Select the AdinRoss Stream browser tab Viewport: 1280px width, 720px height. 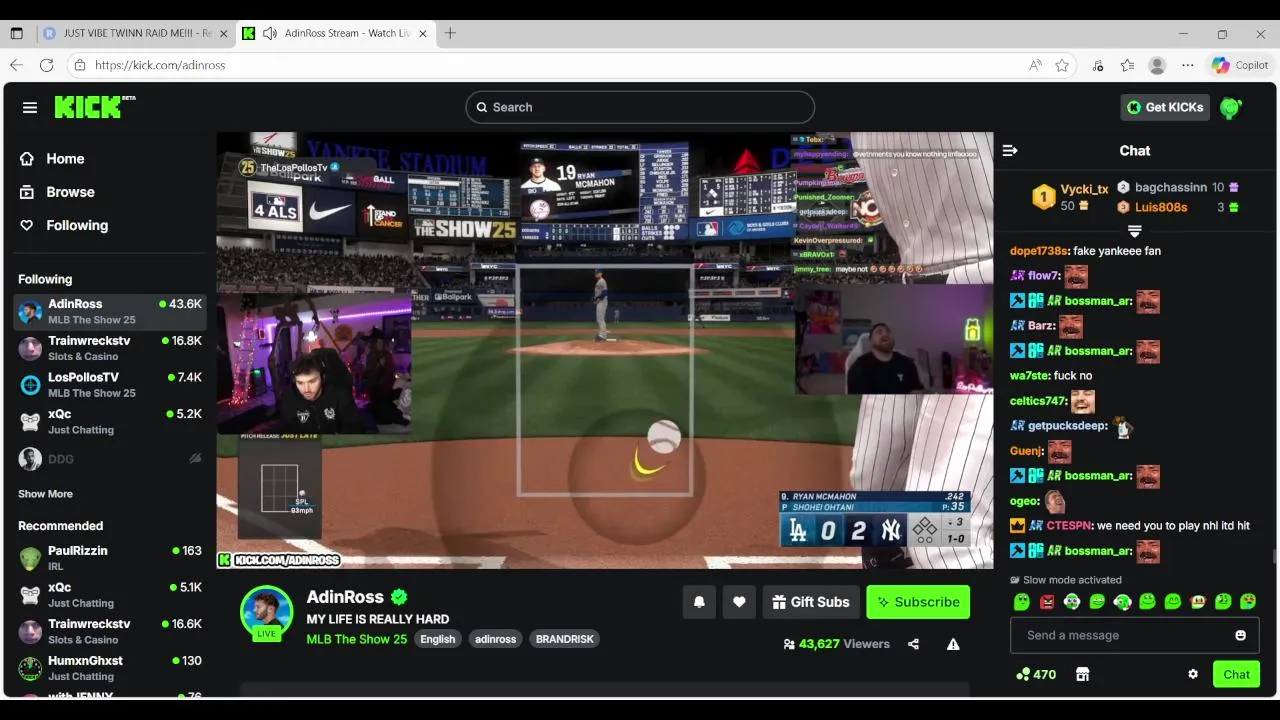(335, 33)
